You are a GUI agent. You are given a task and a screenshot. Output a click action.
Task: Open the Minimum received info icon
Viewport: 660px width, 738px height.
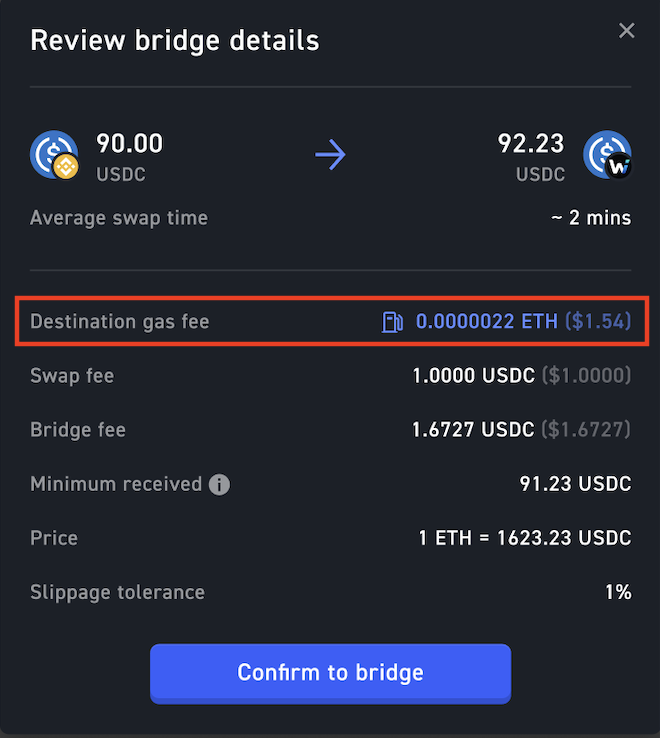click(219, 485)
